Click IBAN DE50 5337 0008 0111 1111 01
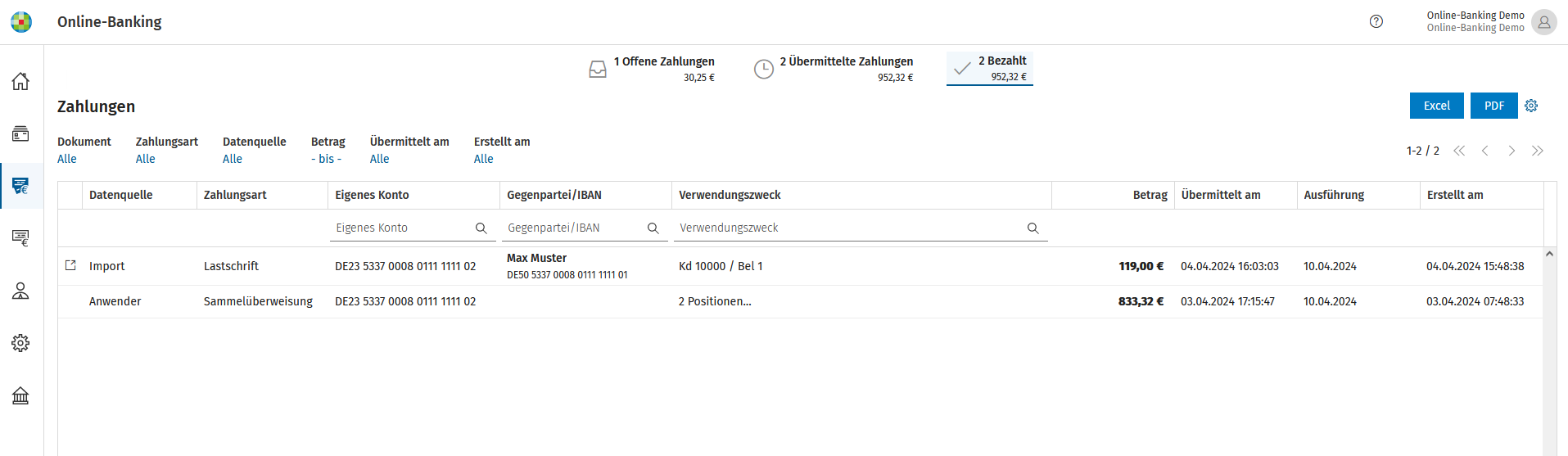Image resolution: width=1568 pixels, height=456 pixels. coord(567,275)
